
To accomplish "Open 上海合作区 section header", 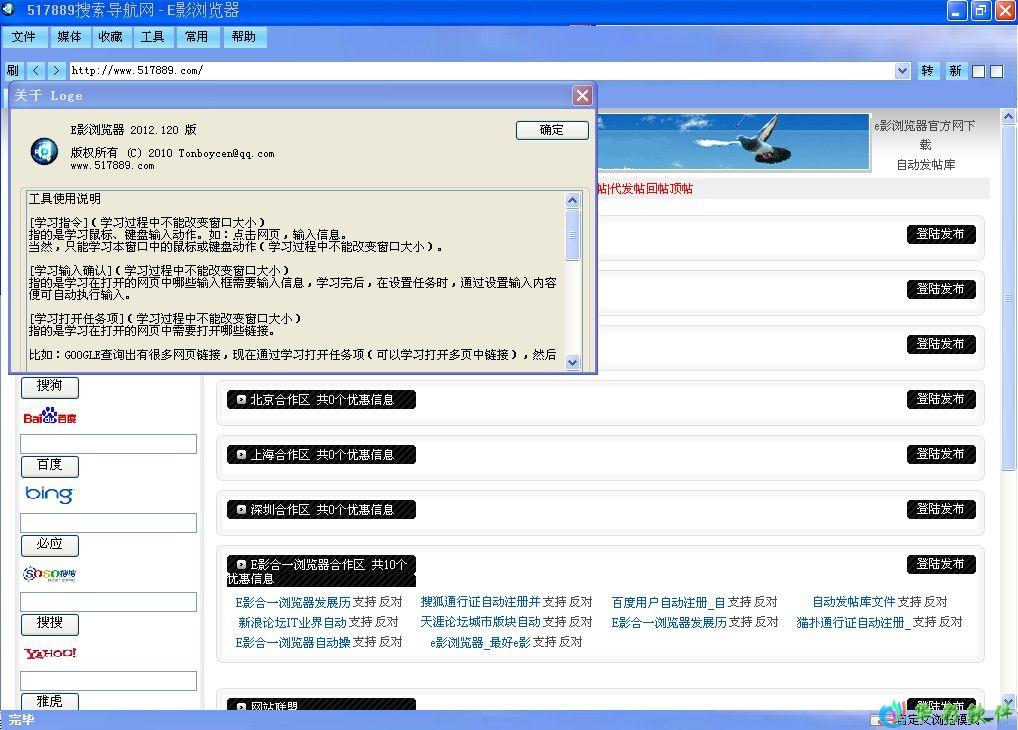I will pos(321,455).
